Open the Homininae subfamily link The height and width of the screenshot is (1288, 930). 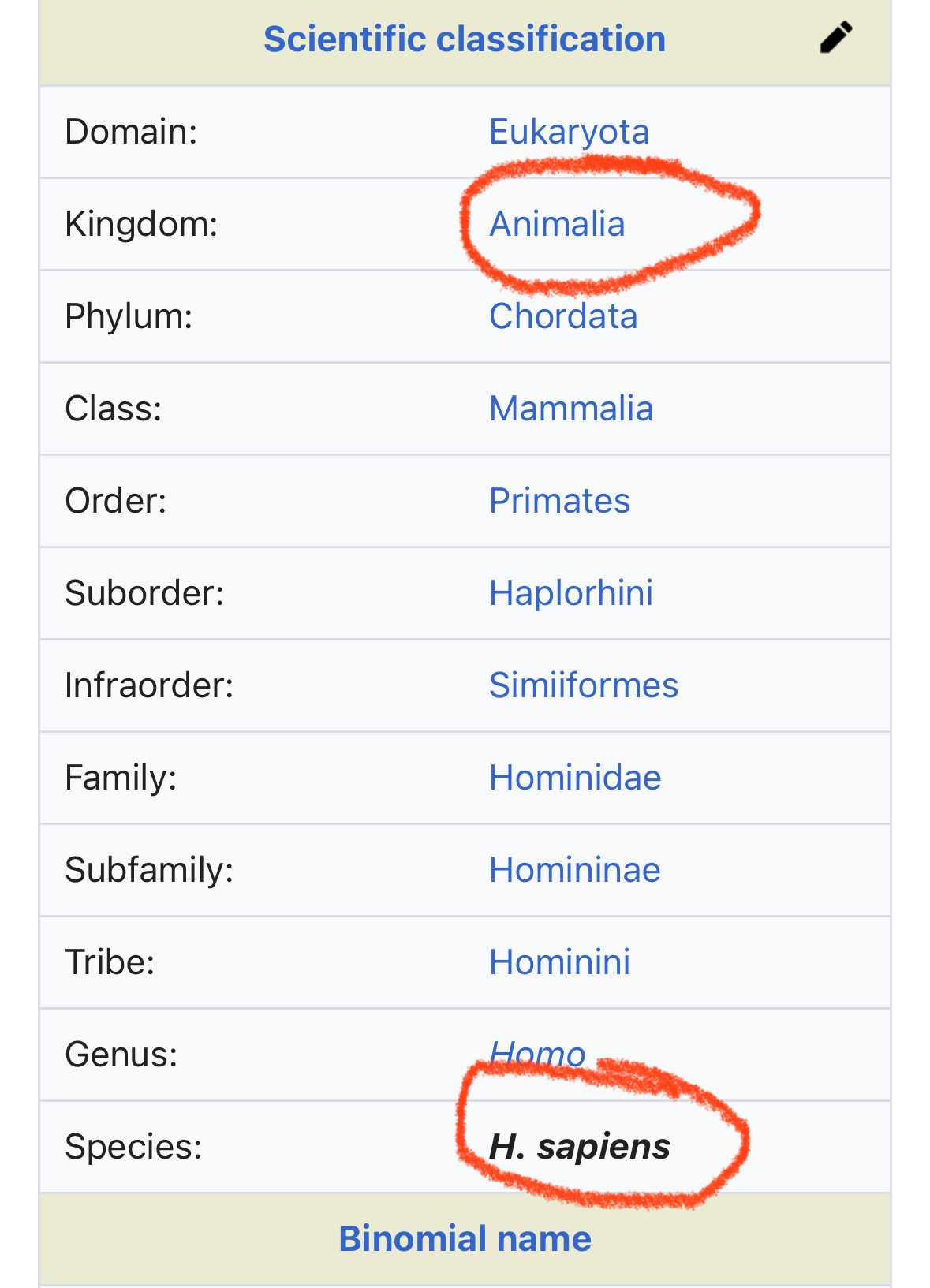(x=575, y=870)
